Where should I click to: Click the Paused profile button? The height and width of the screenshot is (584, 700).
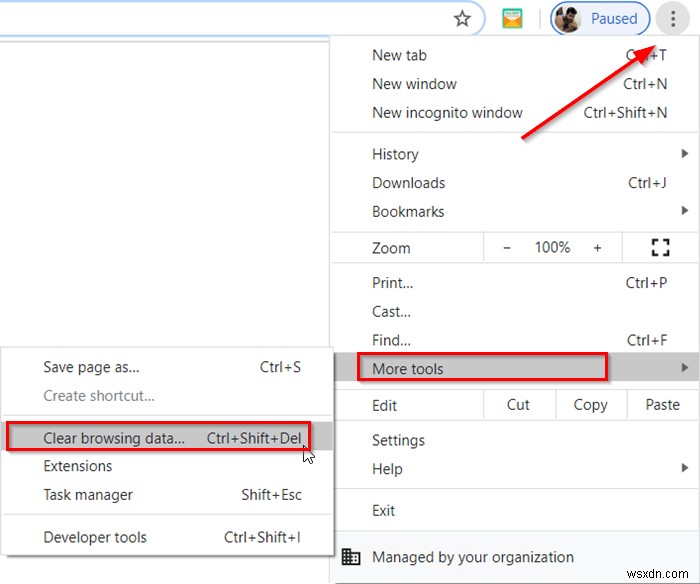pyautogui.click(x=600, y=19)
